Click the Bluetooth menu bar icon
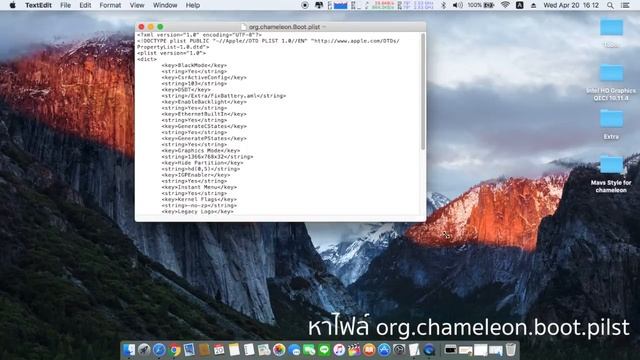 point(444,5)
